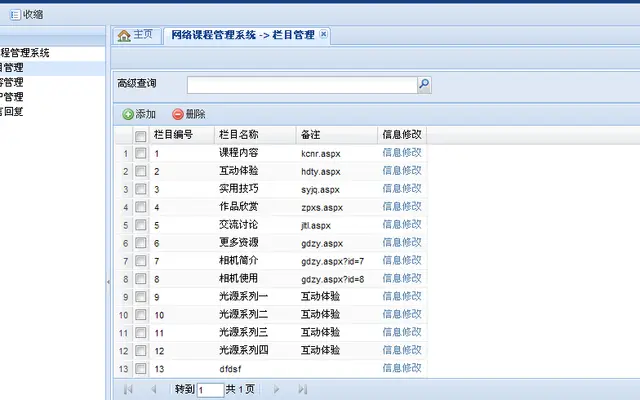Go to last page pager icon

coord(302,389)
